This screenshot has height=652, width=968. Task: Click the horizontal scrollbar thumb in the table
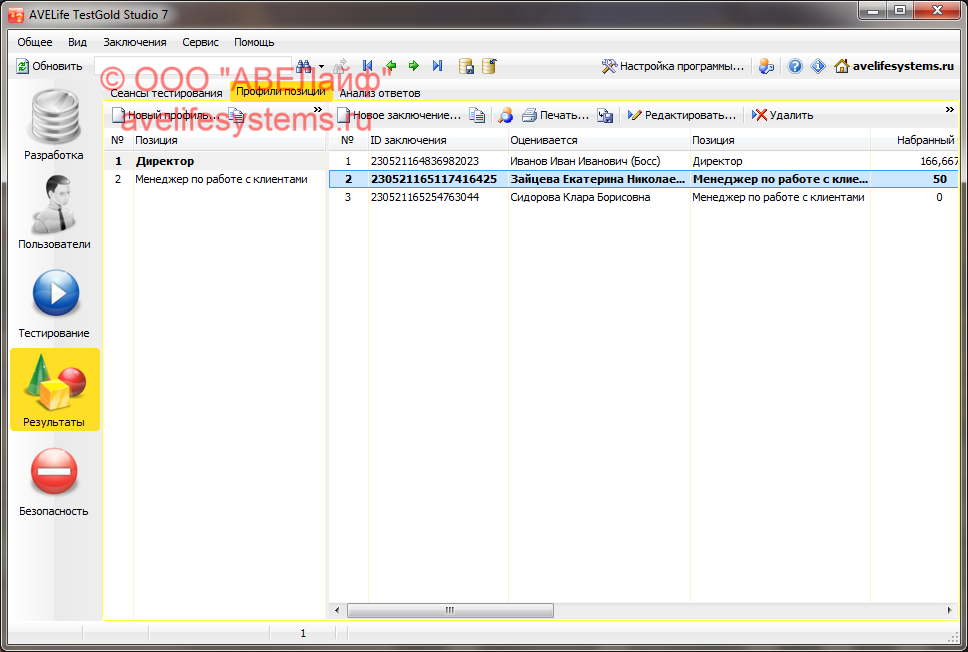point(450,610)
